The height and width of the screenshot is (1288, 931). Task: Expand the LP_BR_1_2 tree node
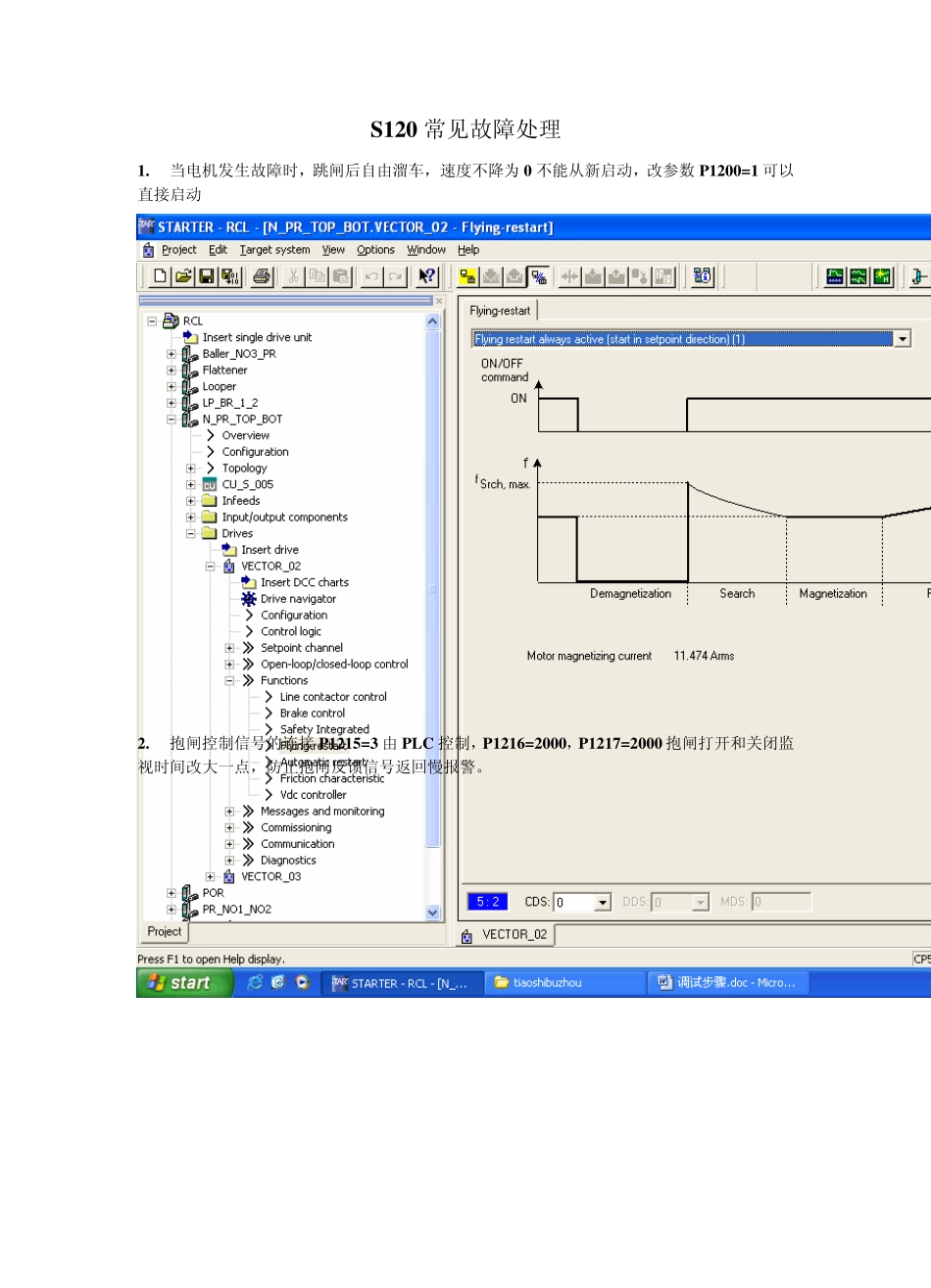coord(171,403)
